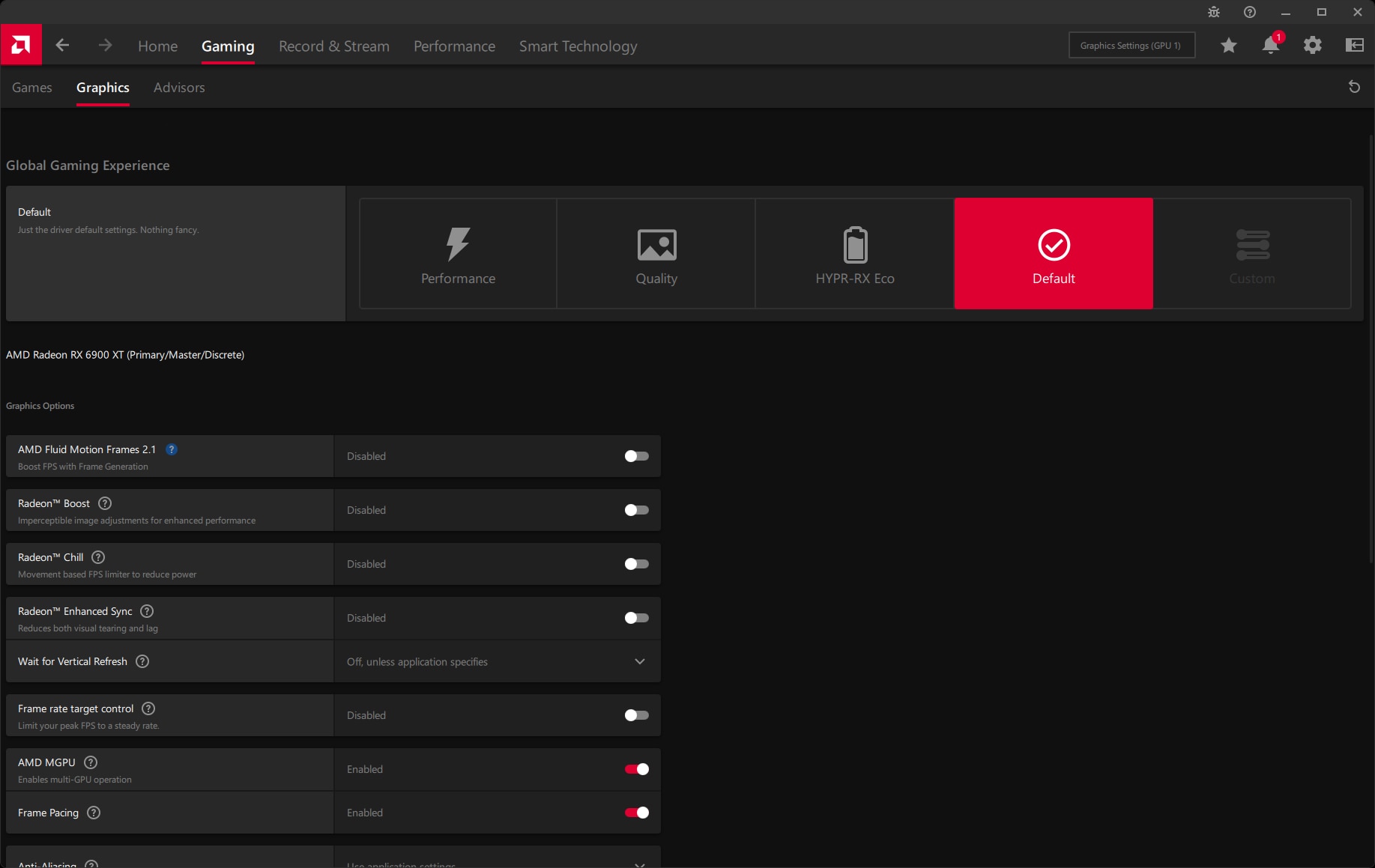The height and width of the screenshot is (868, 1375).
Task: Enable Frame rate target control toggle
Action: click(637, 715)
